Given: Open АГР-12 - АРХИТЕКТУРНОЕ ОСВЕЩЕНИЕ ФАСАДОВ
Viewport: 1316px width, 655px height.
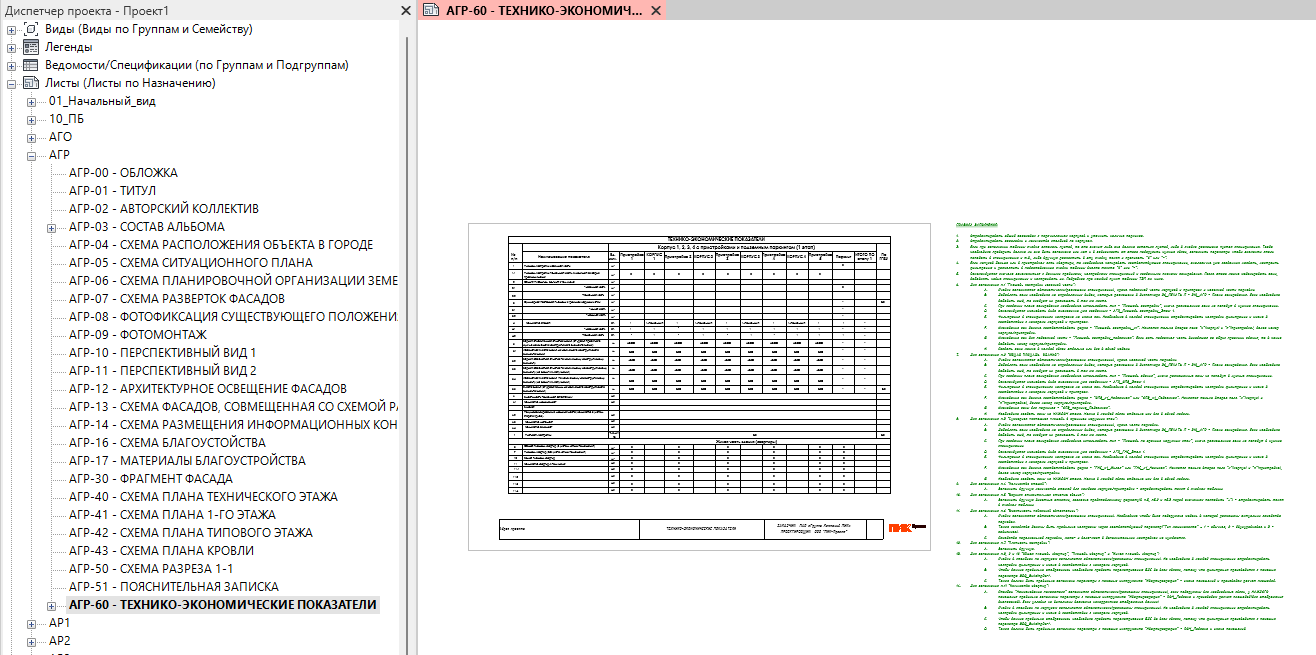Looking at the screenshot, I should tap(208, 389).
